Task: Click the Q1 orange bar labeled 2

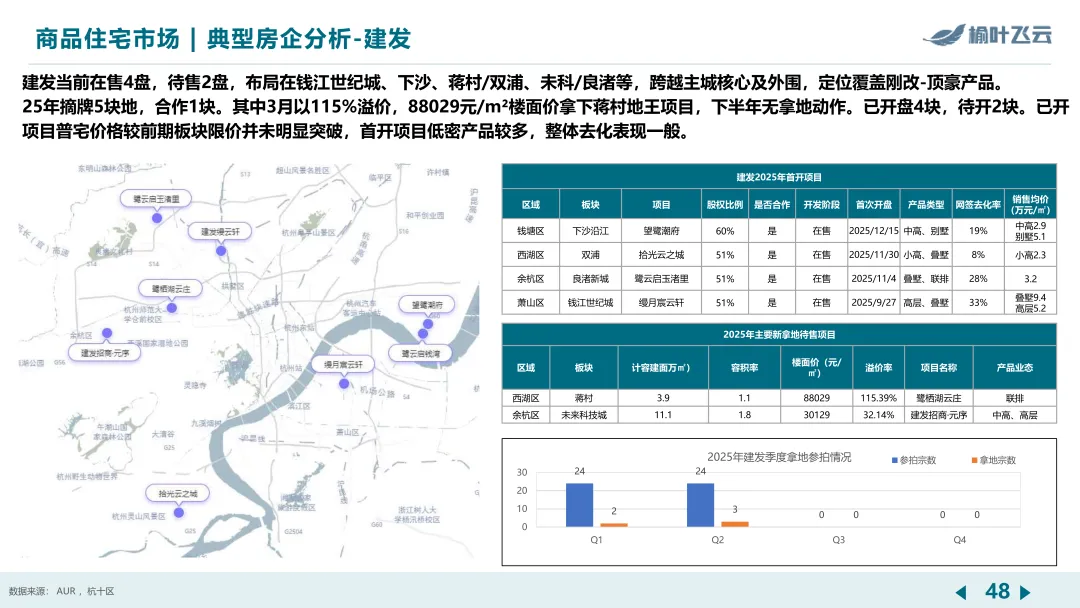Action: point(614,525)
